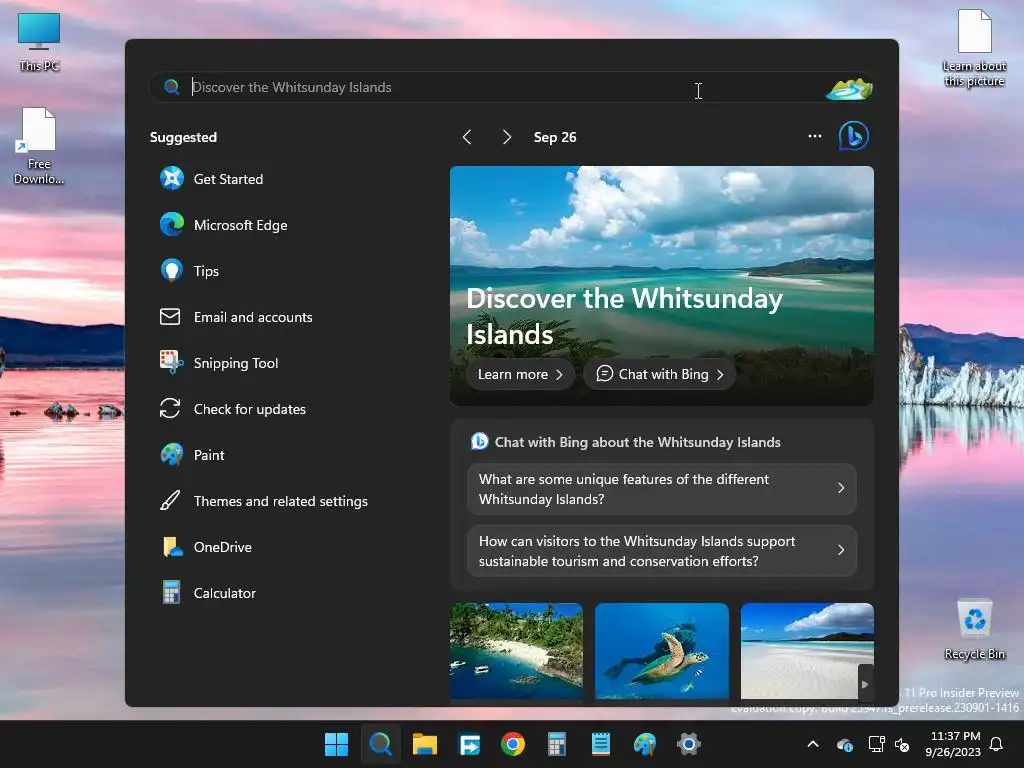This screenshot has height=768, width=1024.
Task: Click the Suggested heading text
Action: pyautogui.click(x=184, y=137)
